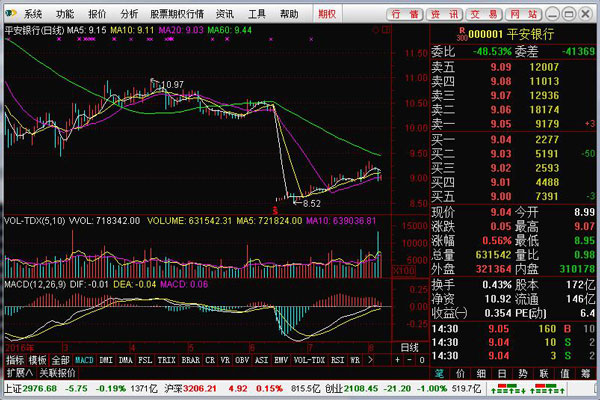Screen dimensions: 600x400
Task: Select the DMI indicator
Action: click(106, 360)
